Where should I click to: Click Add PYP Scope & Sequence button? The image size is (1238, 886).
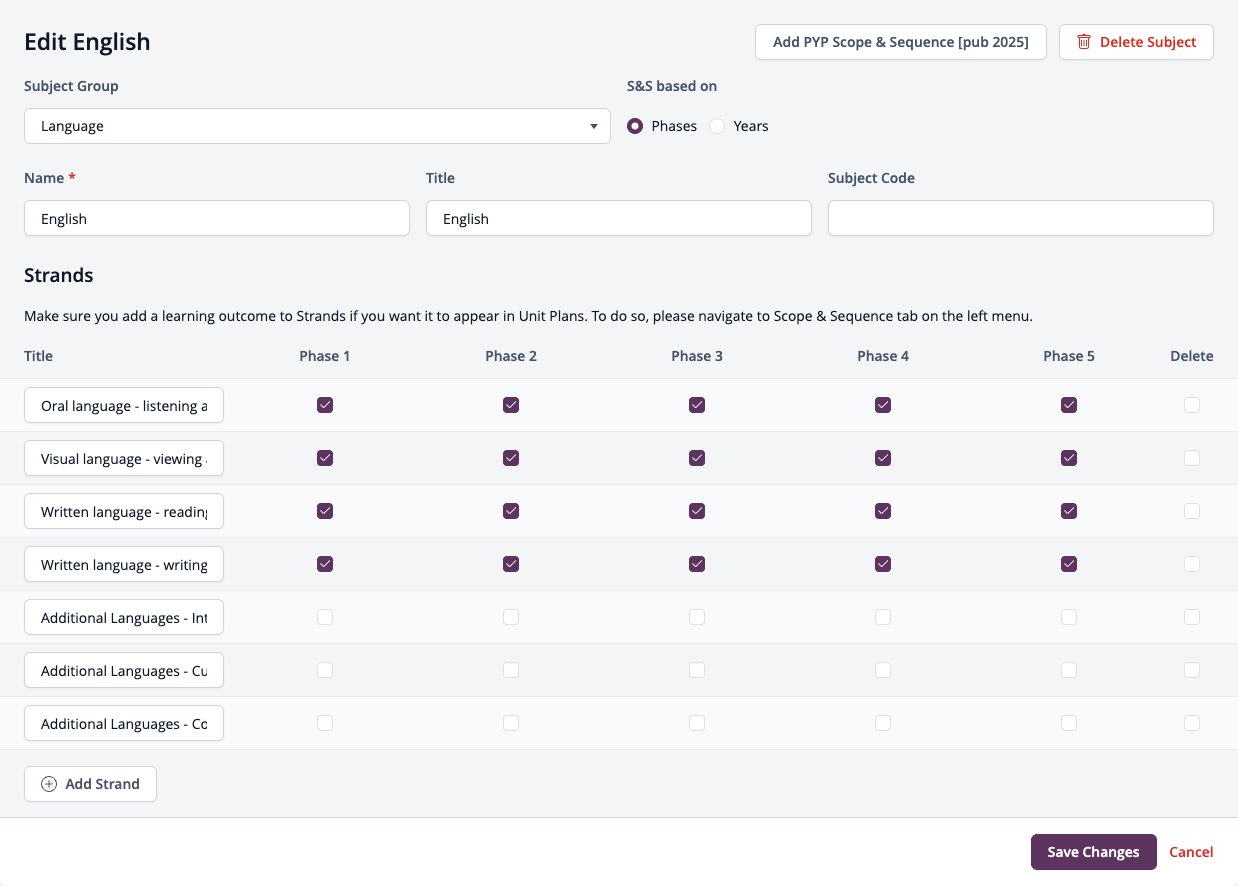click(901, 42)
